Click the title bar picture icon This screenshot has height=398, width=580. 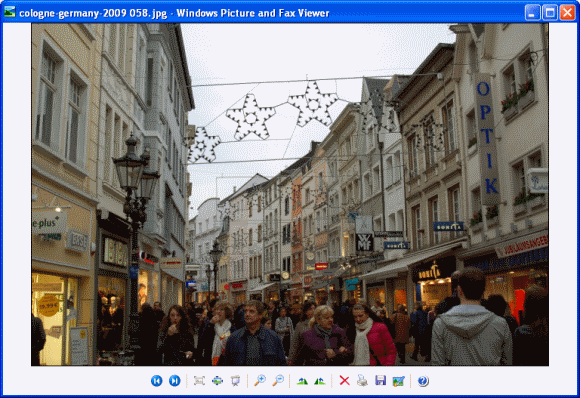click(x=10, y=12)
